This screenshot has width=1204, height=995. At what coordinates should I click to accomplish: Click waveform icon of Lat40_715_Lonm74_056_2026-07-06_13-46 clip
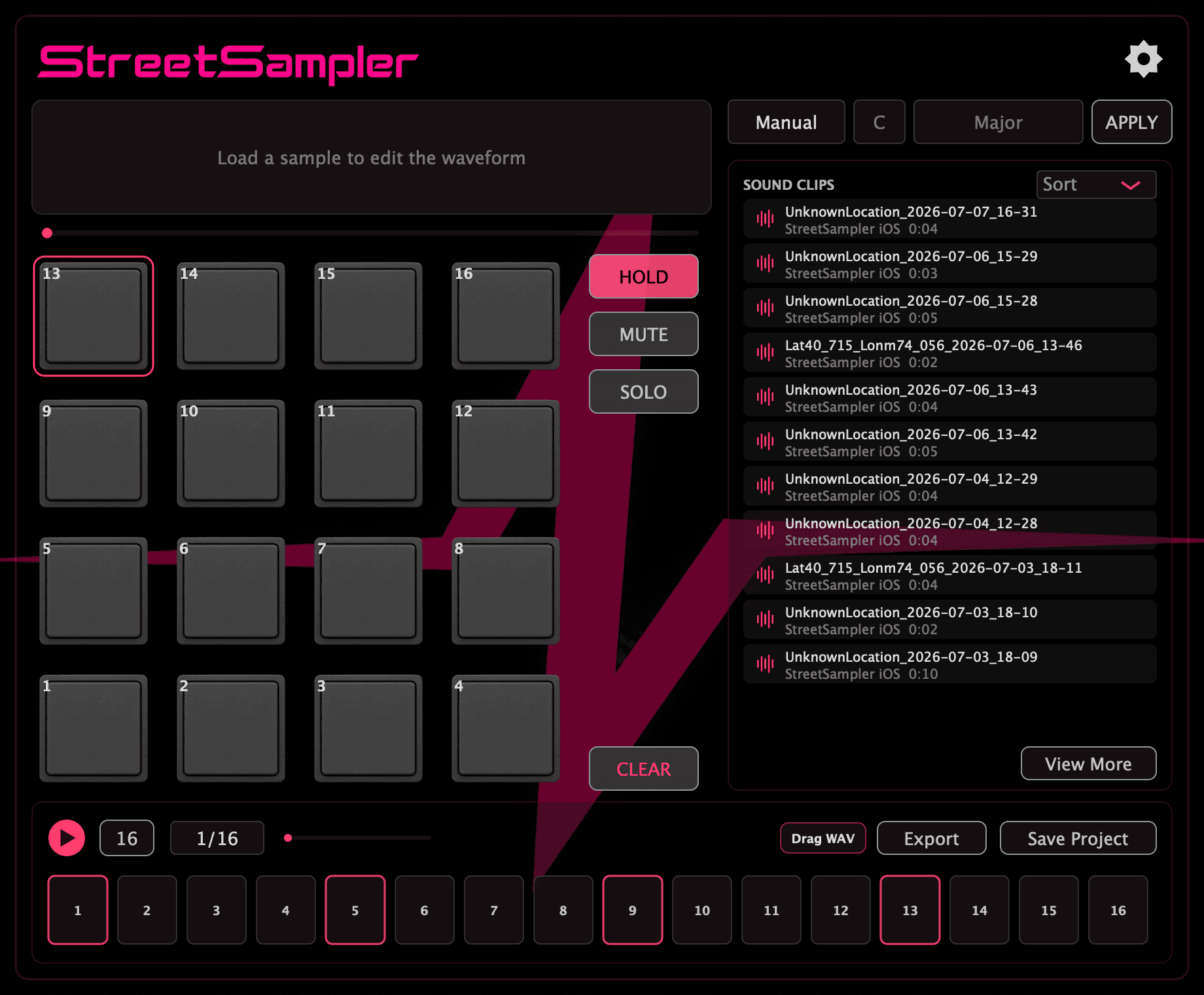coord(765,352)
